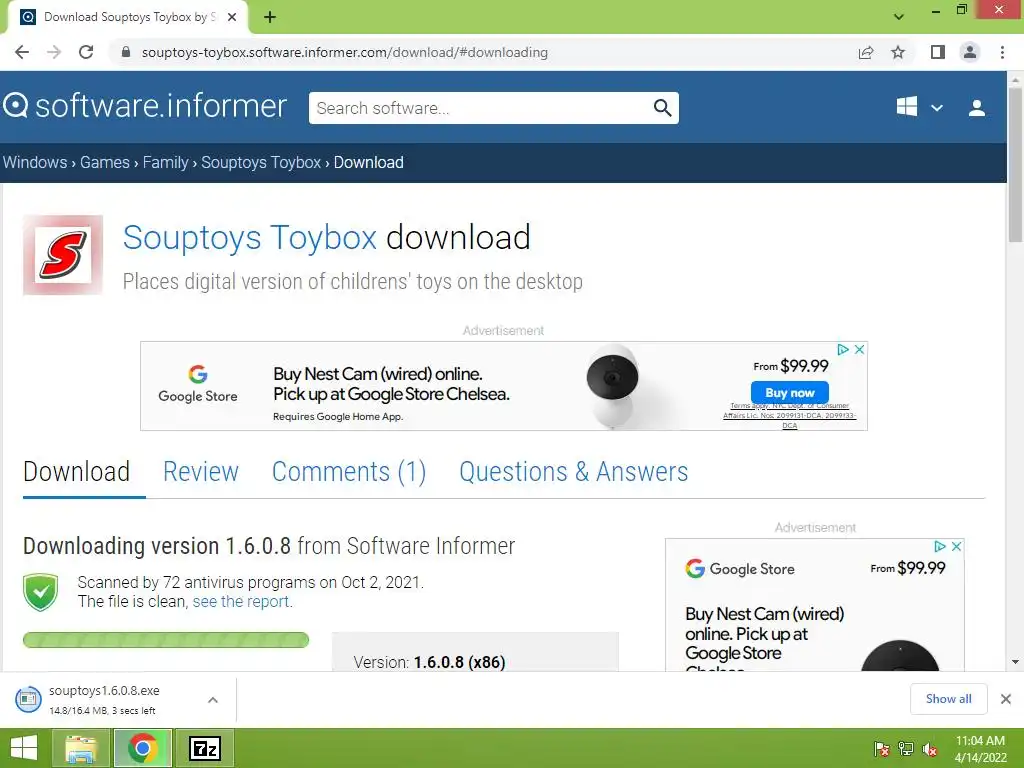The height and width of the screenshot is (768, 1024).
Task: Close the downloads bar
Action: click(x=1006, y=699)
